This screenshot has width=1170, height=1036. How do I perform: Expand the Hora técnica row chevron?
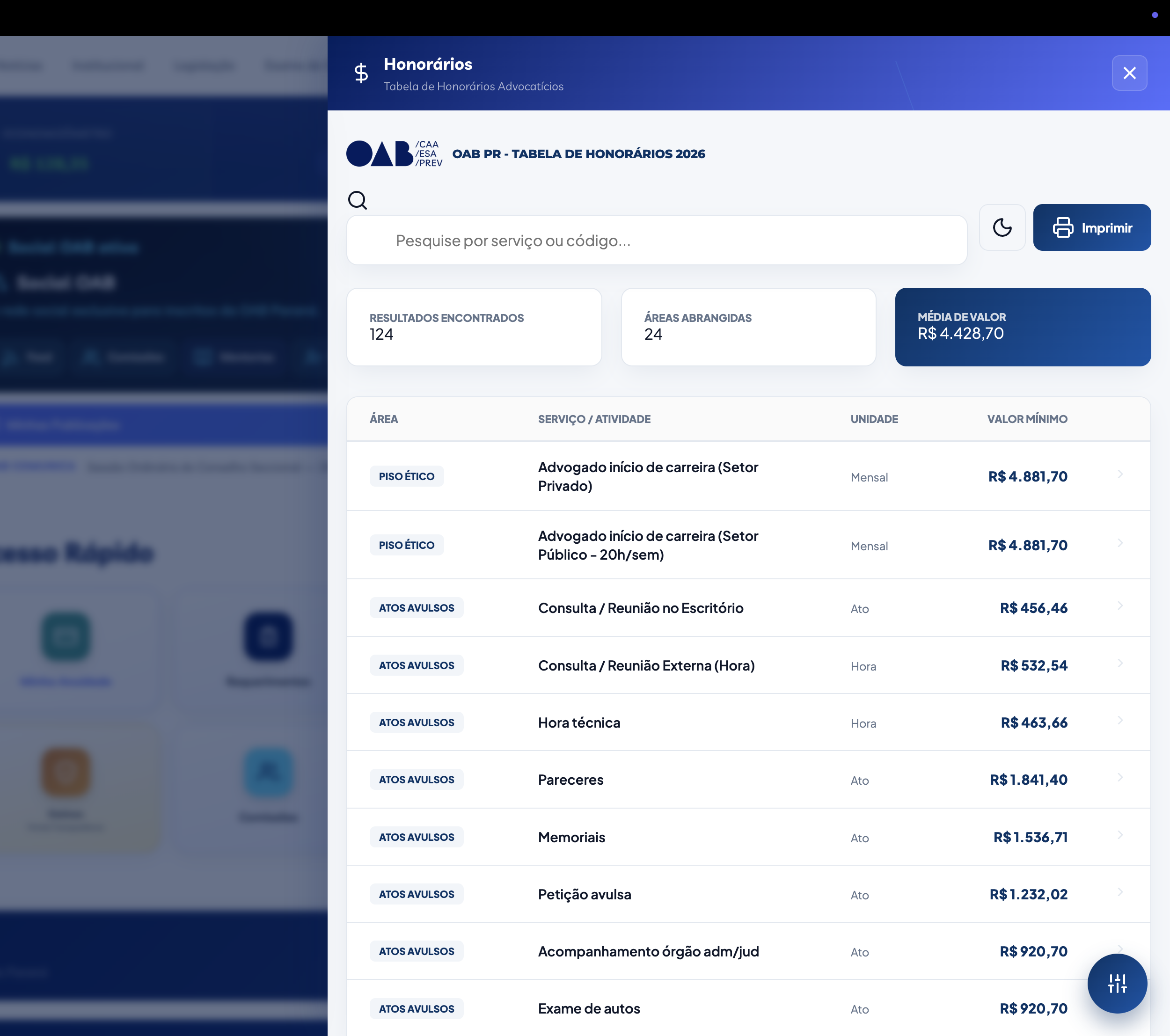pyautogui.click(x=1119, y=721)
